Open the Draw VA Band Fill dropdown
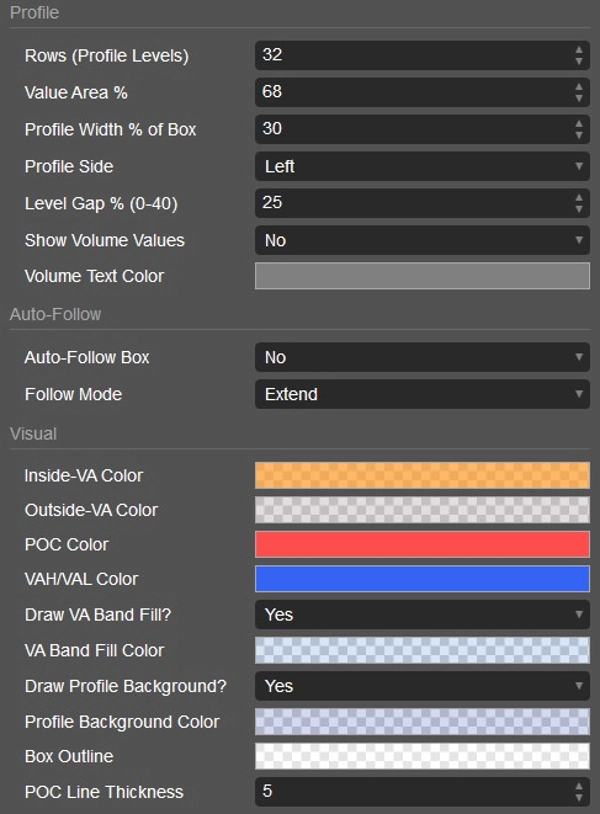 click(x=420, y=614)
